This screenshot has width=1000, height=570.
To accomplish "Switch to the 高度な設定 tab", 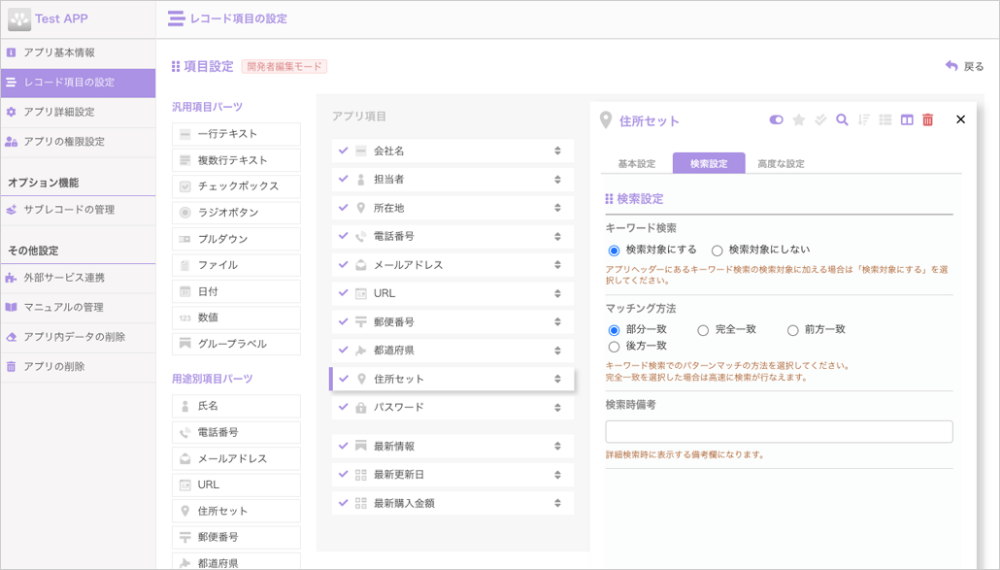I will pos(781,164).
